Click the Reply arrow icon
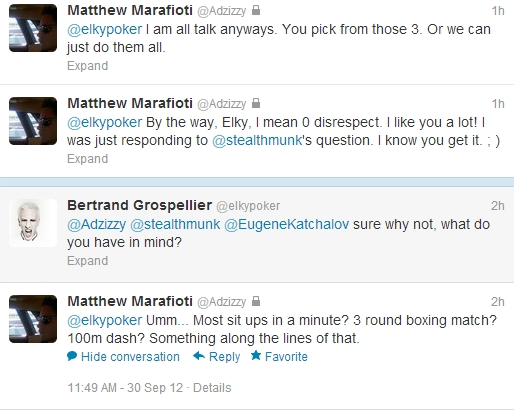526x410 pixels. pyautogui.click(x=199, y=356)
